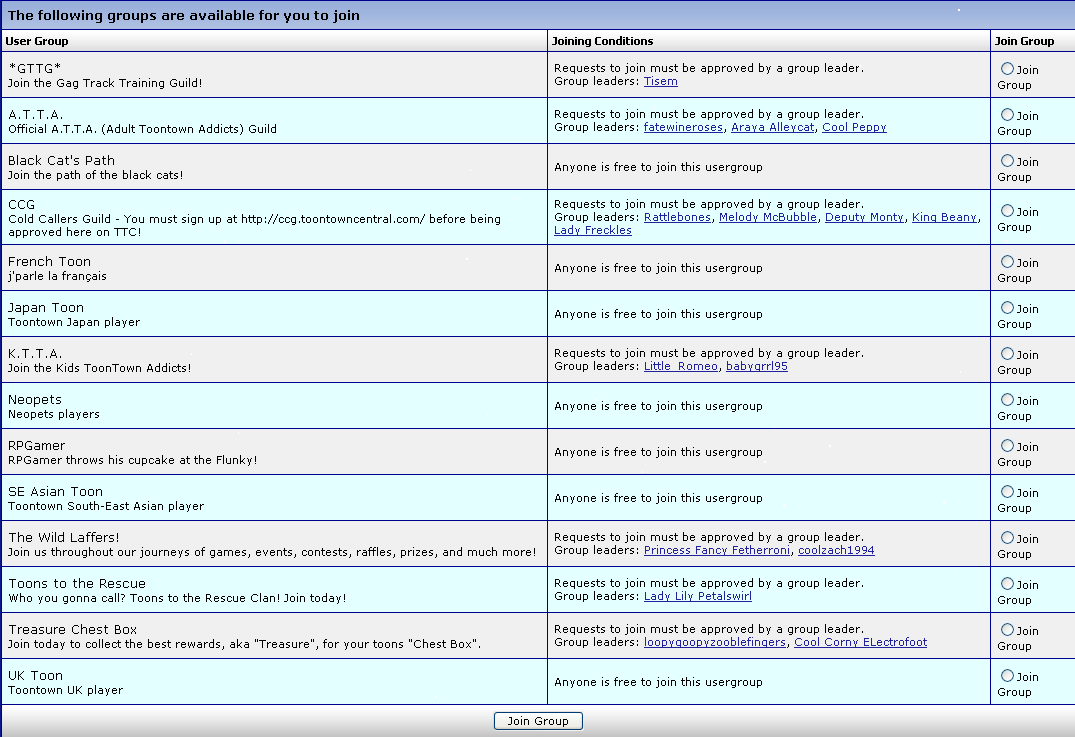Image resolution: width=1075 pixels, height=737 pixels.
Task: Click the loopygoopyzooblefingers link
Action: [x=714, y=642]
